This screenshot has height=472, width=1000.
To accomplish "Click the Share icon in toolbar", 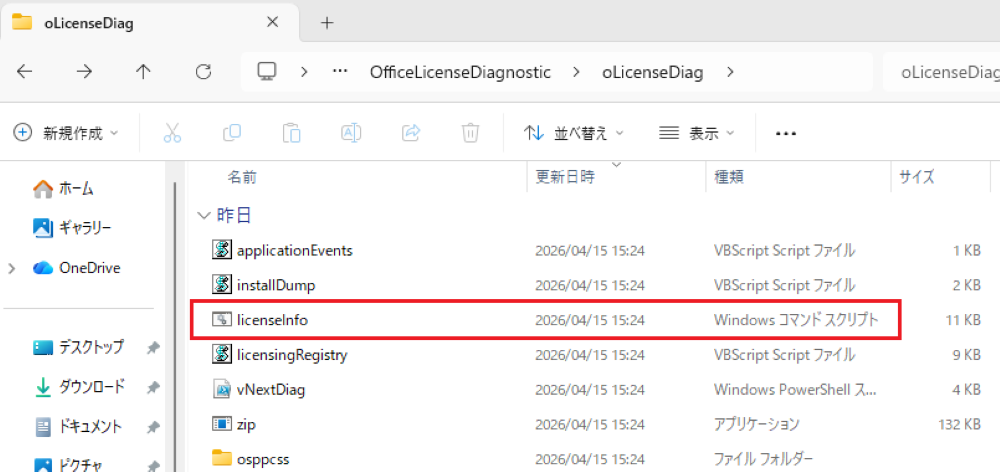I will [x=410, y=133].
